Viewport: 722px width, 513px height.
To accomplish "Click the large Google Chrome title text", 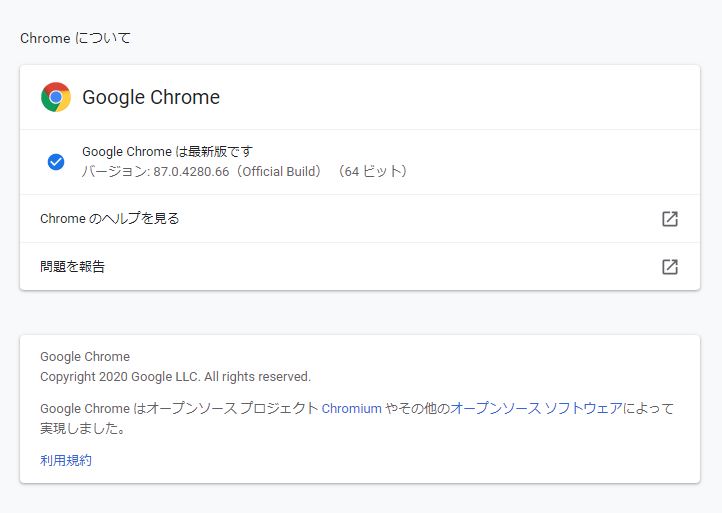I will coord(151,97).
